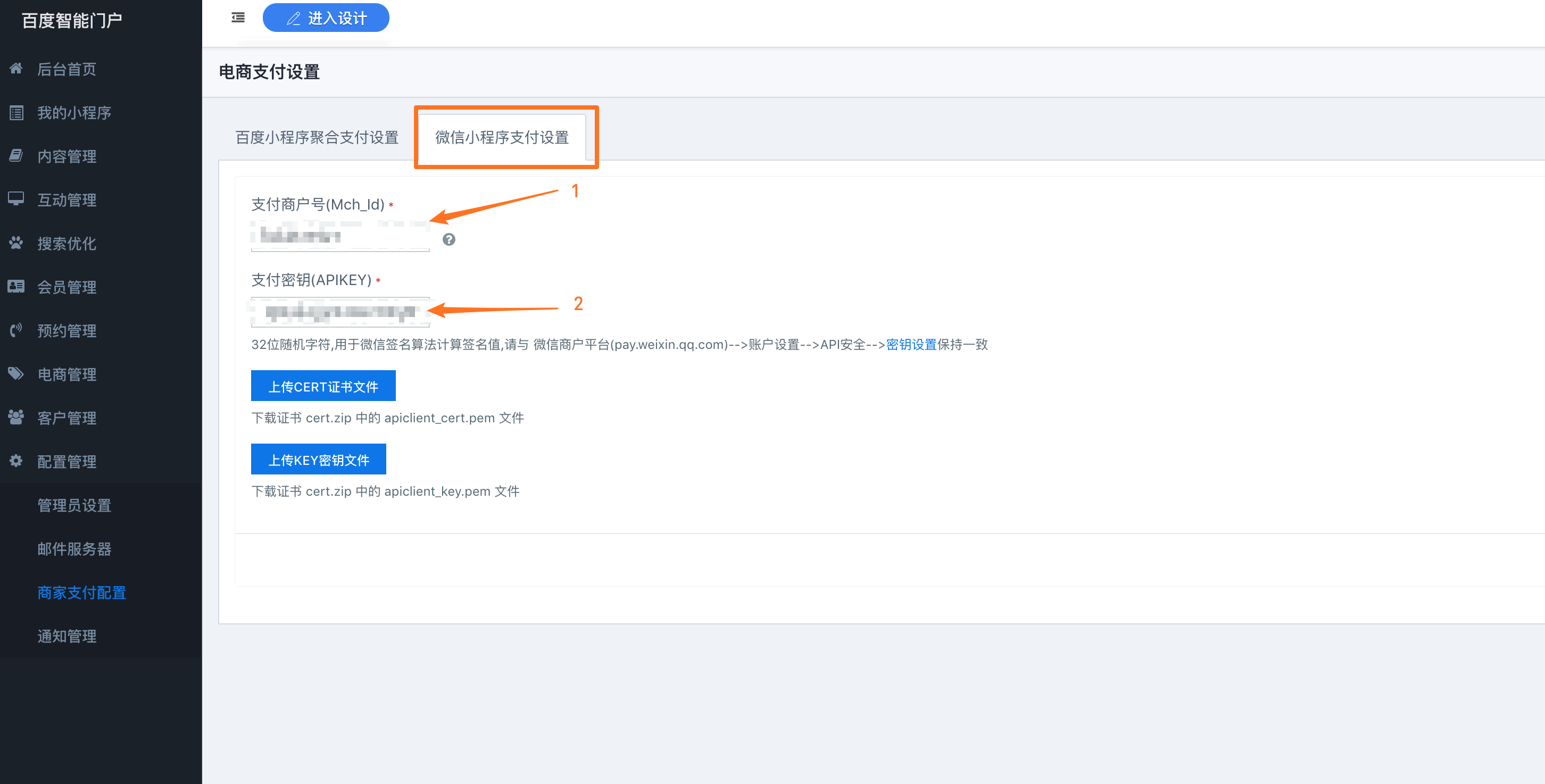Click the 百度智能门户 logo title

click(x=72, y=20)
